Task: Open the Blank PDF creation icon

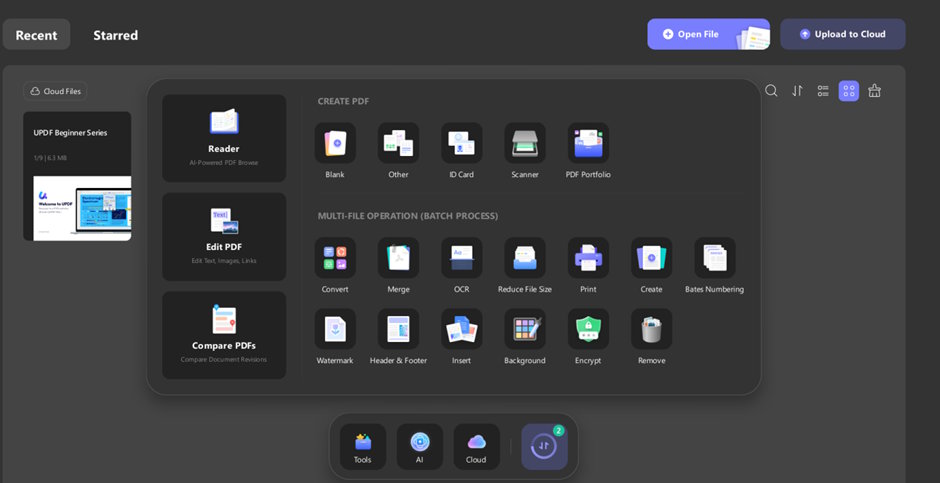Action: click(335, 144)
